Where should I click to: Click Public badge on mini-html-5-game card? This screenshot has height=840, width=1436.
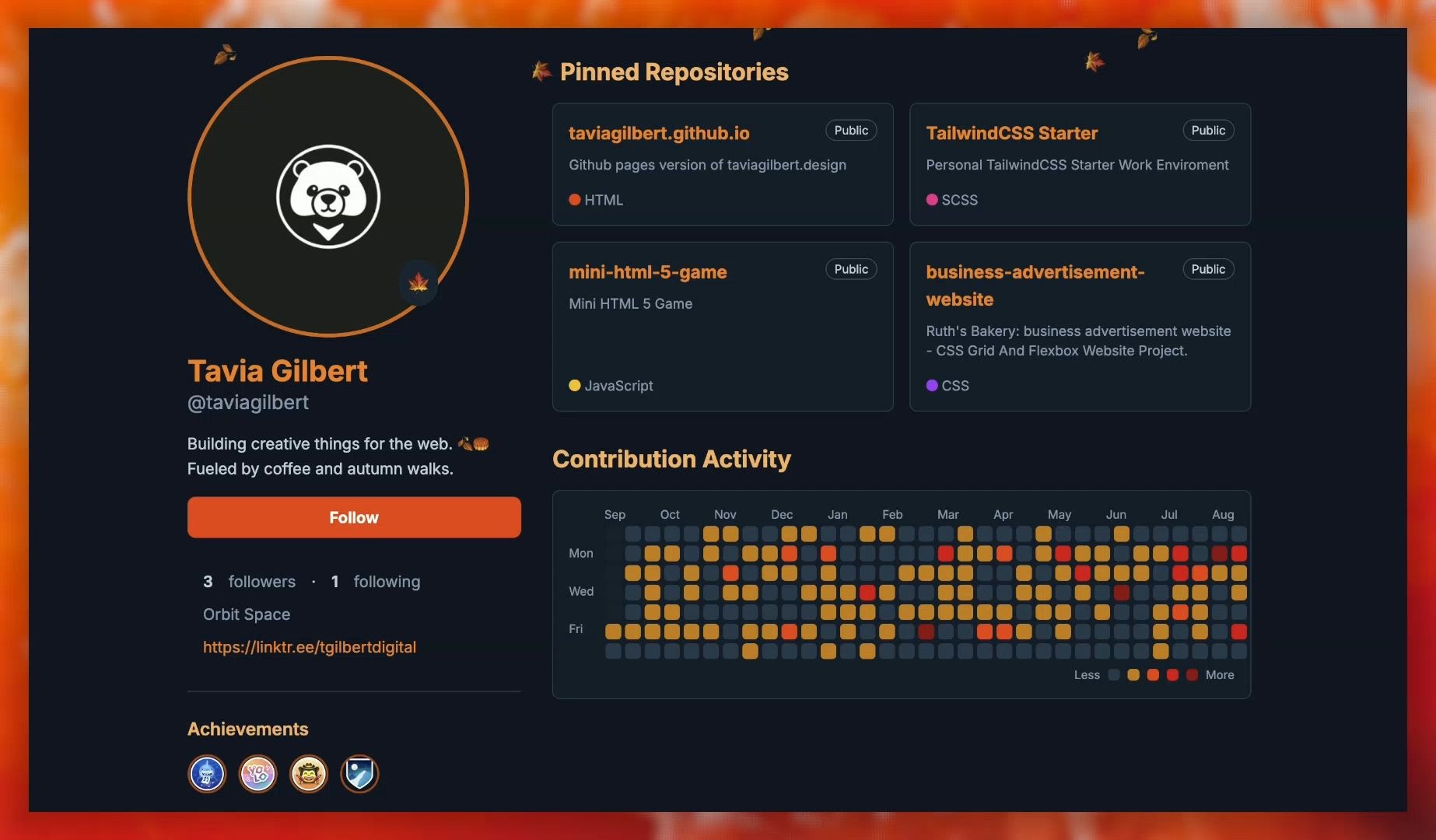point(851,269)
